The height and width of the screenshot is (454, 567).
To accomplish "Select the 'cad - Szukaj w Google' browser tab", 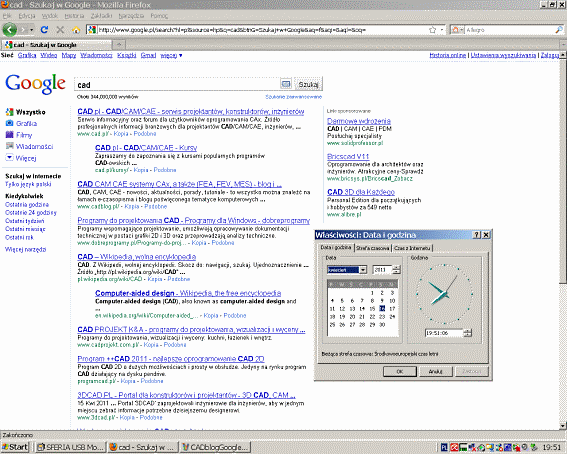I will (x=56, y=45).
